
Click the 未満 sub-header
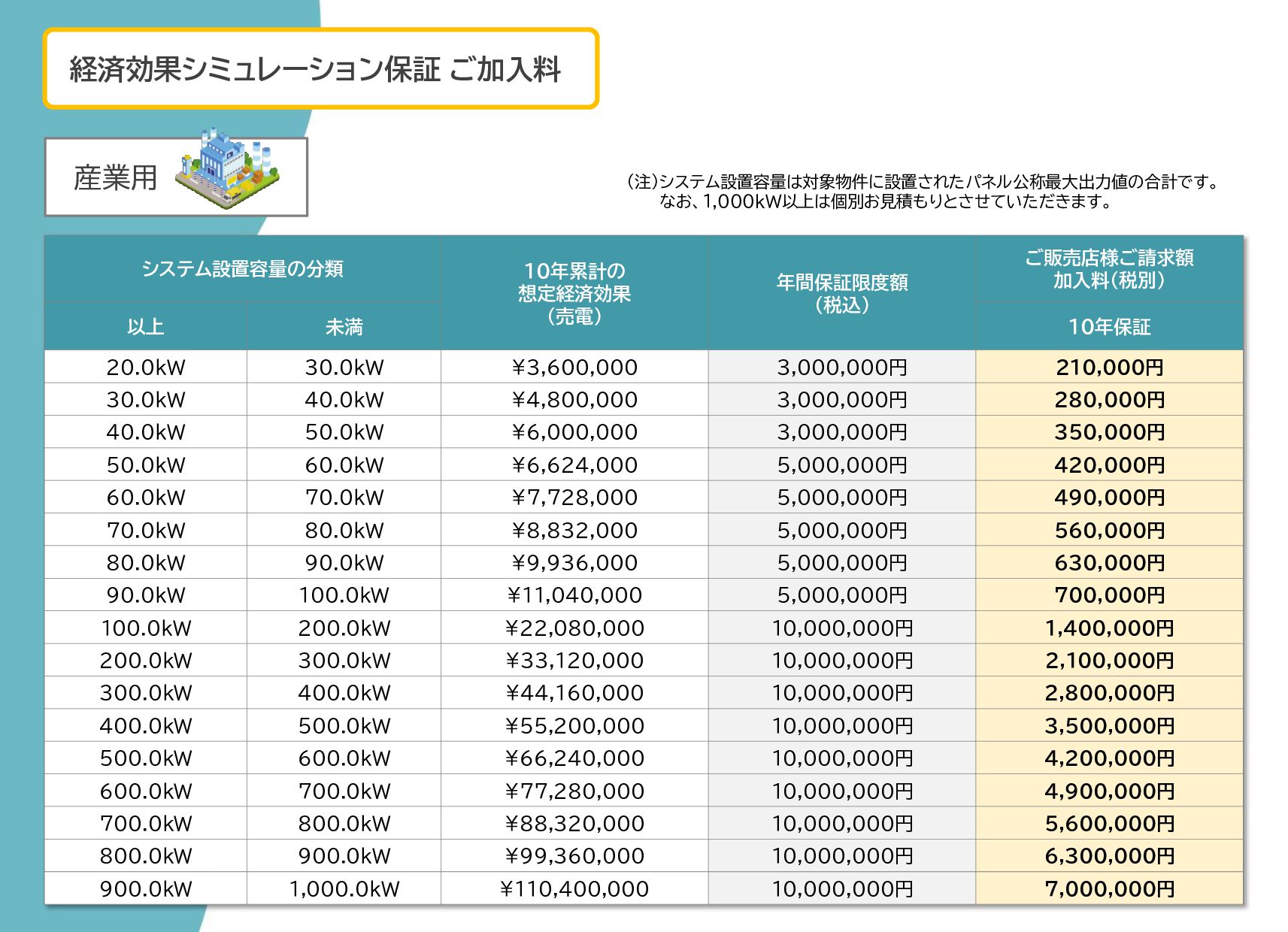pos(344,326)
